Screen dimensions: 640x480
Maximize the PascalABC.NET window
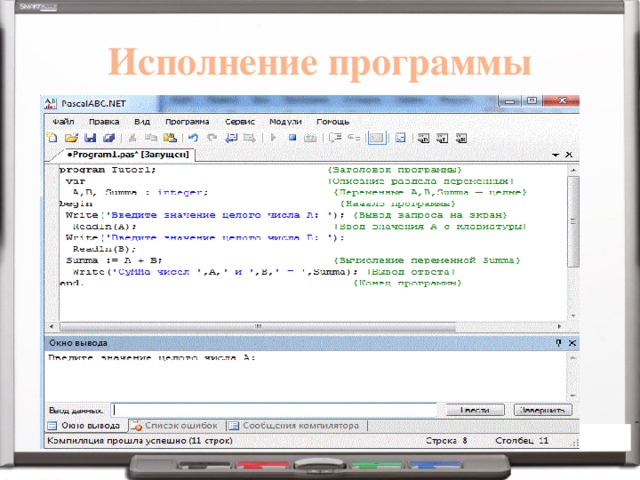click(x=532, y=101)
